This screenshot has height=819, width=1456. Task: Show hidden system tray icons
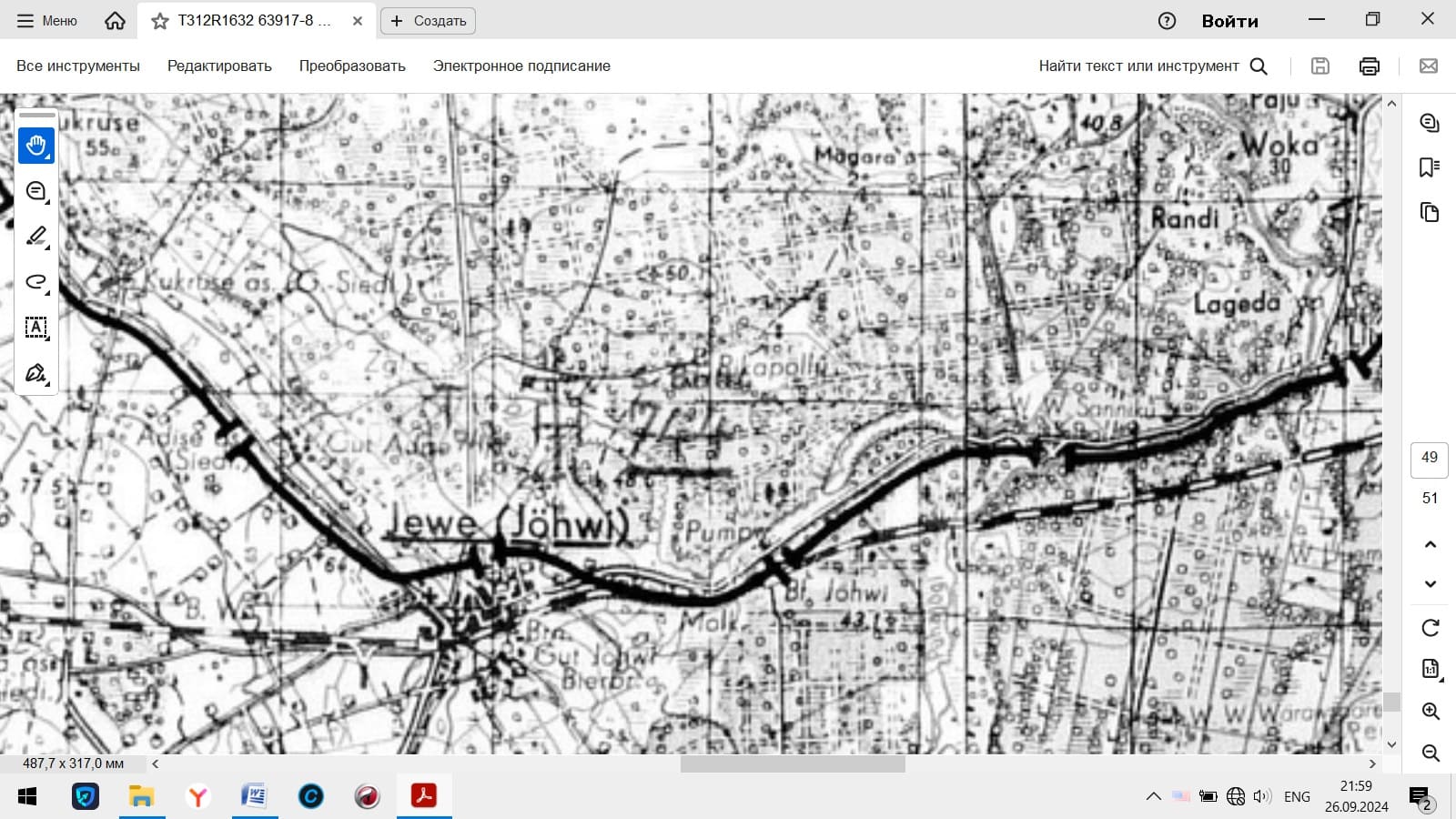pyautogui.click(x=1153, y=796)
